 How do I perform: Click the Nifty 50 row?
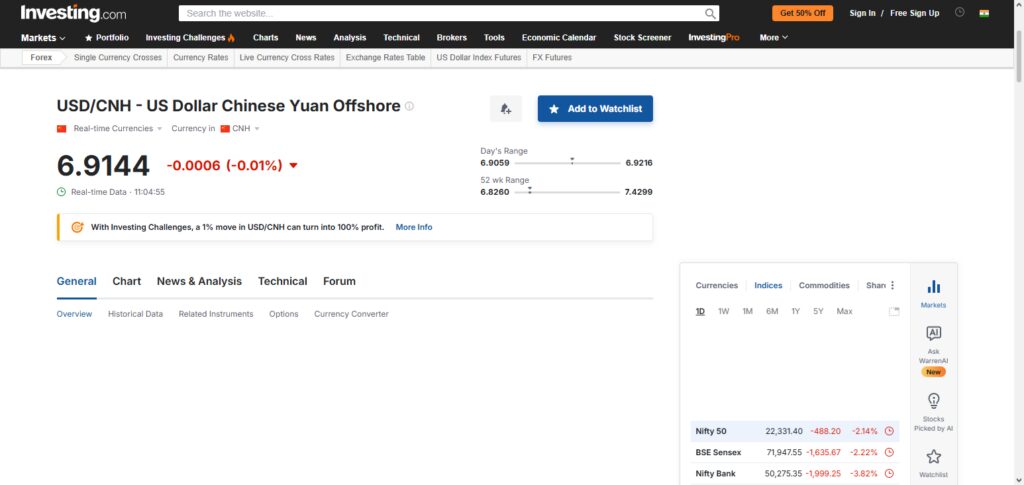[x=795, y=431]
